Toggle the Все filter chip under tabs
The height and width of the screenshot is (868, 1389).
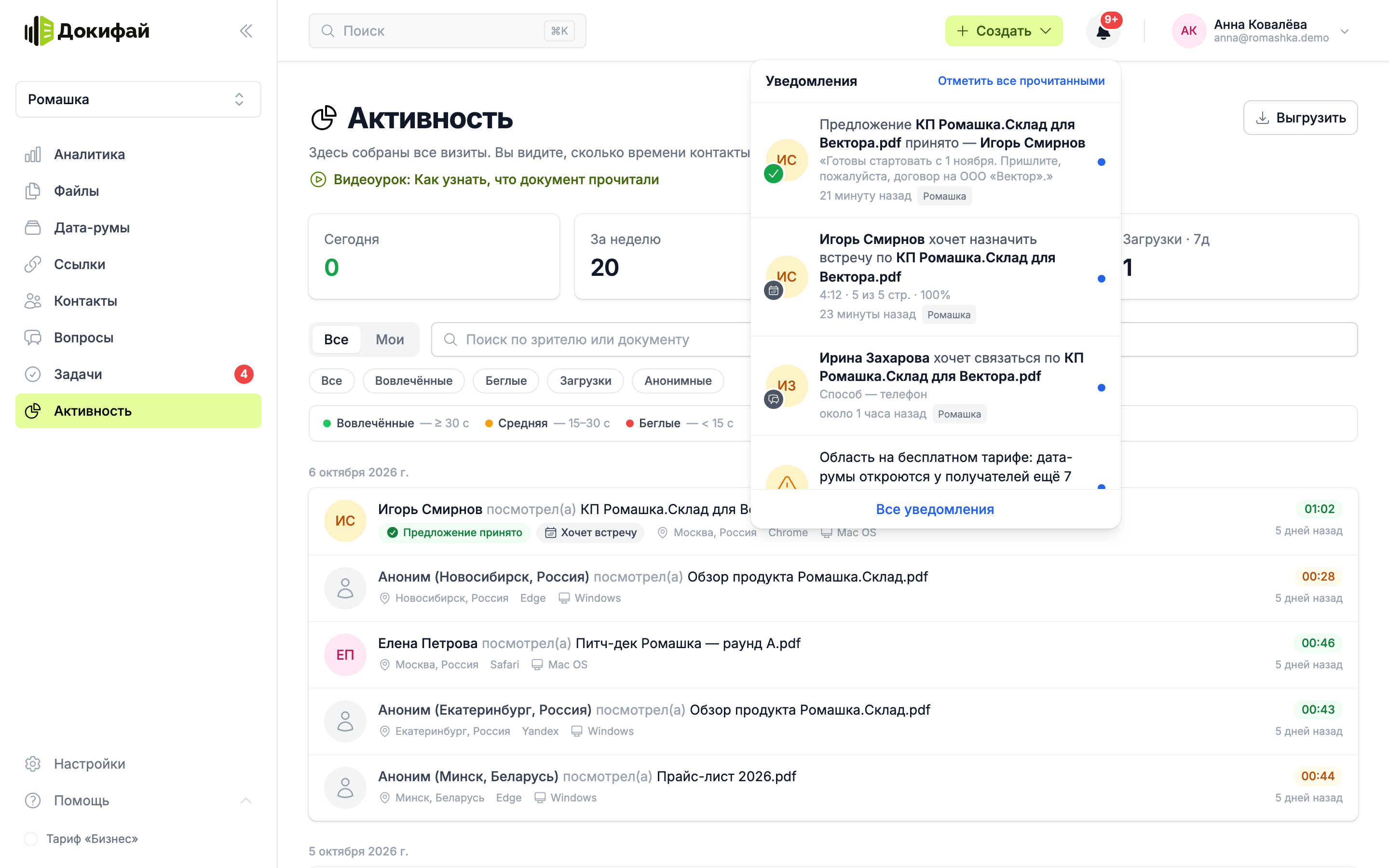click(x=332, y=380)
